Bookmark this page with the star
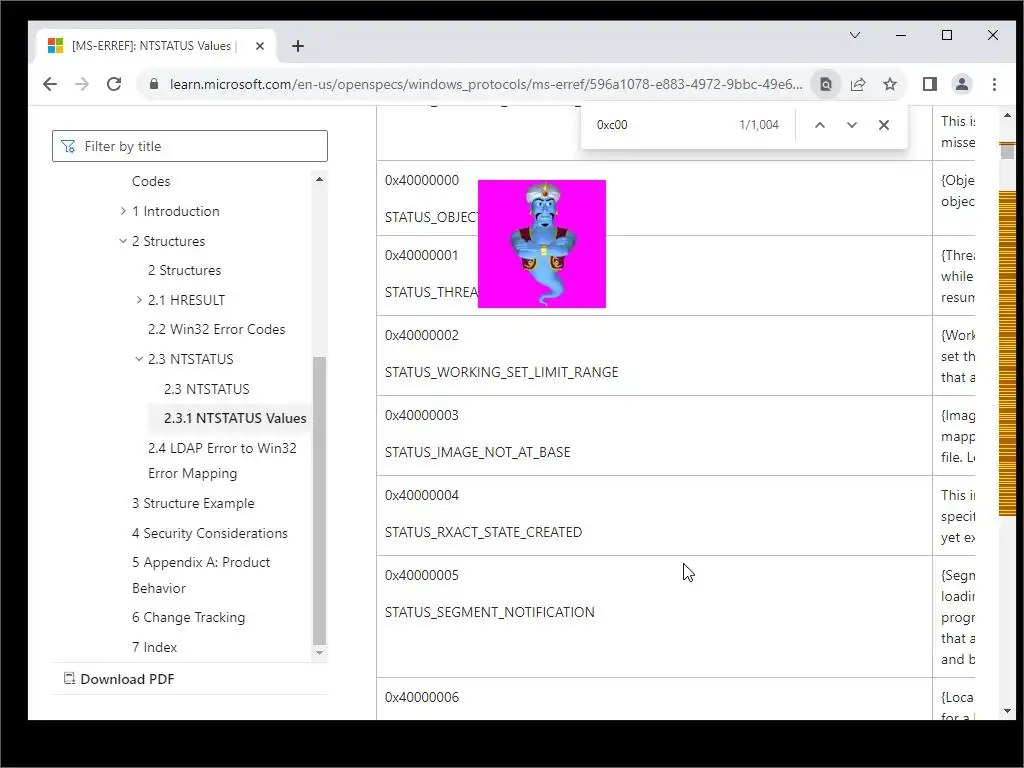This screenshot has width=1024, height=768. [889, 84]
